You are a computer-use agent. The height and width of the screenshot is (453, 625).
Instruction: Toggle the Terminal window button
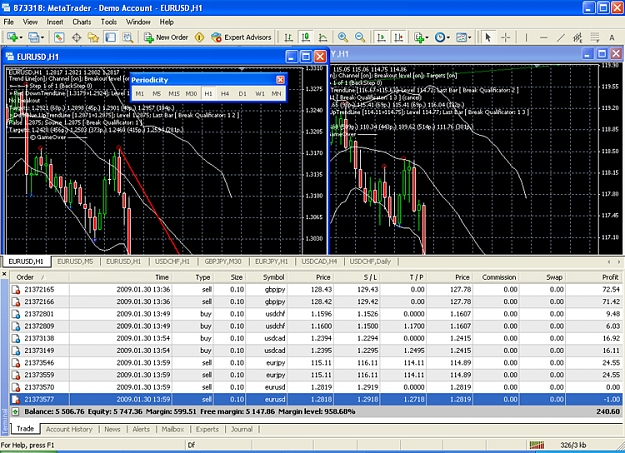[x=110, y=37]
